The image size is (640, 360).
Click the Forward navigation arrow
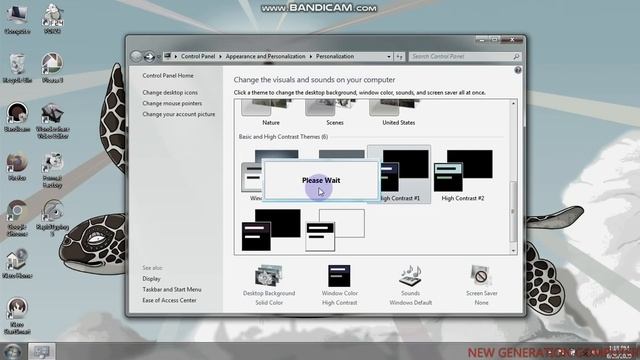click(x=149, y=56)
